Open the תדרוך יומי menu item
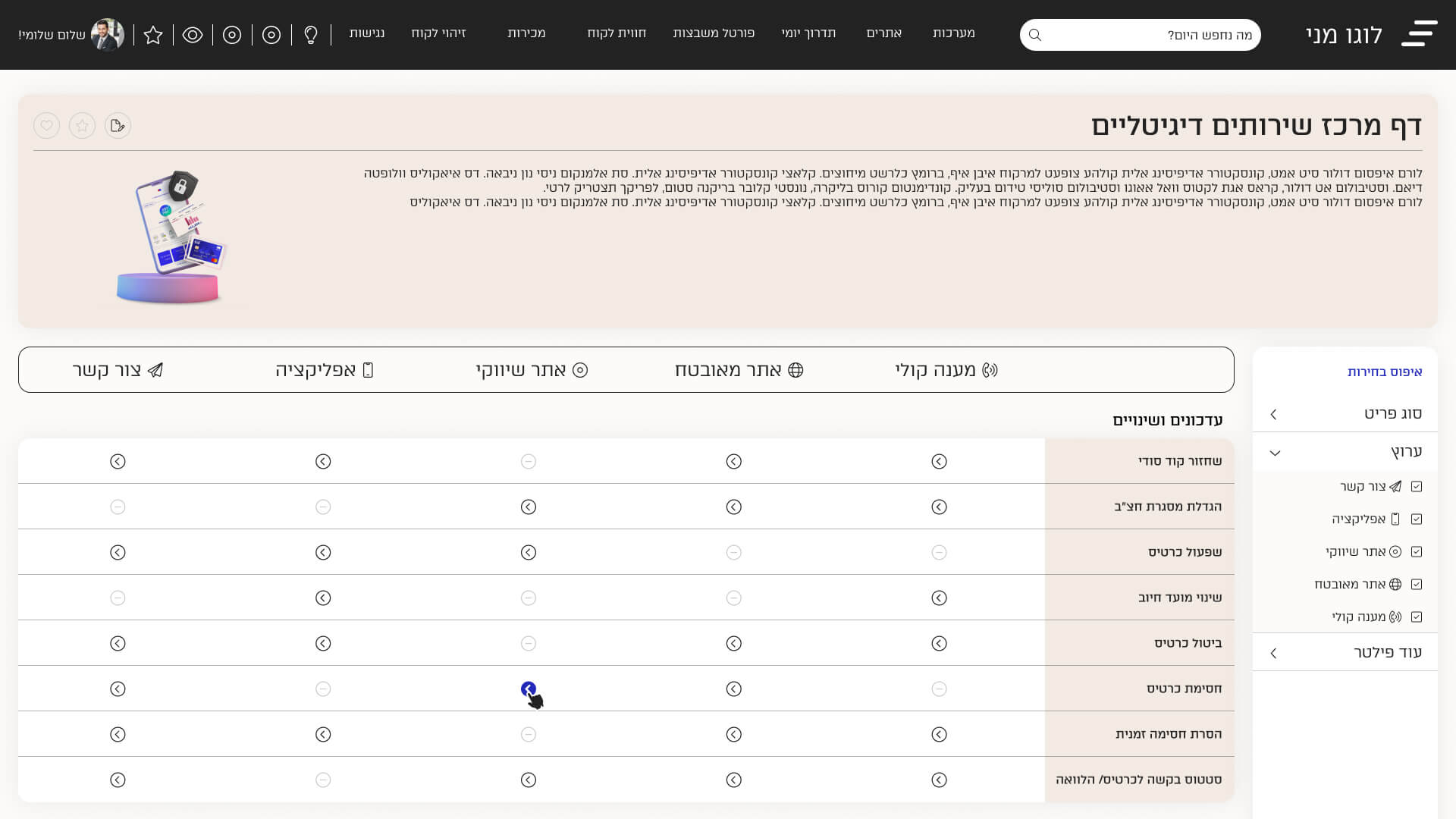Screen dimensions: 1456x819 (808, 33)
